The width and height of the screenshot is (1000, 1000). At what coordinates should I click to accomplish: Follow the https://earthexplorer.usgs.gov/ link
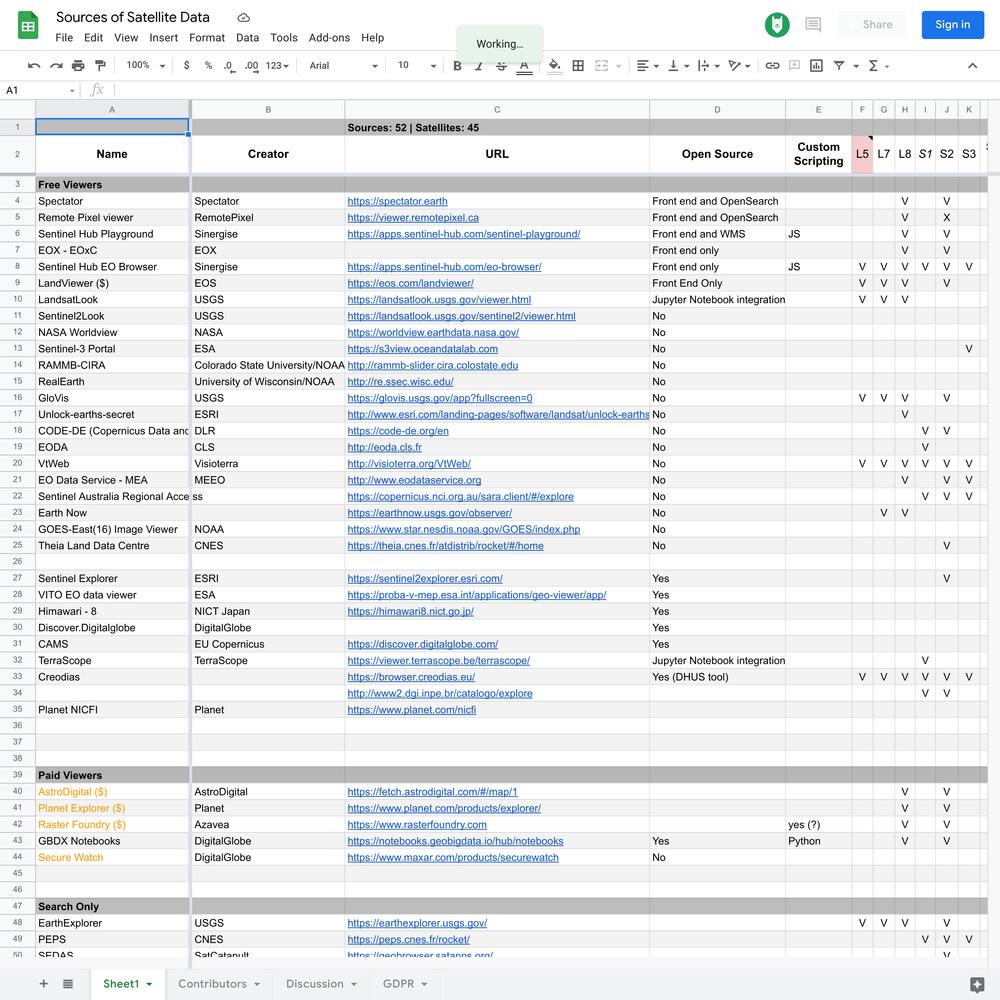(417, 923)
